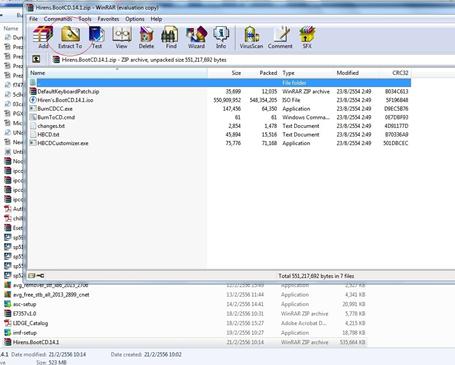
Task: Sort by the Type column header
Action: 307,73
